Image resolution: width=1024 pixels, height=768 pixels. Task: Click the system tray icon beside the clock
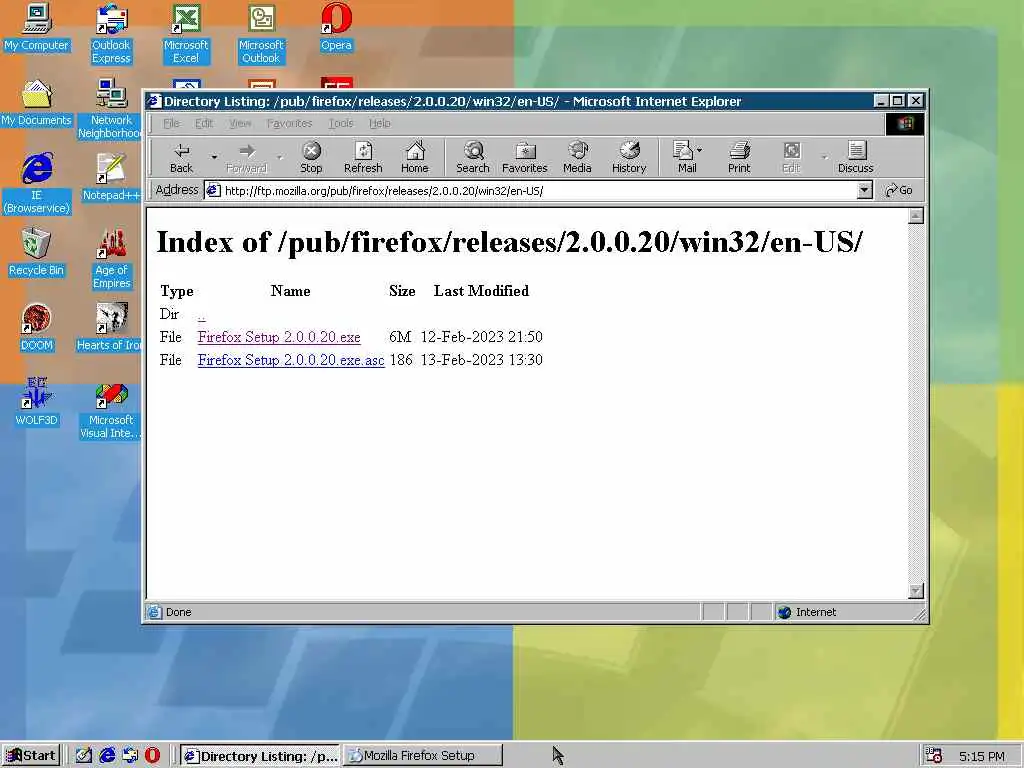pyautogui.click(x=934, y=756)
